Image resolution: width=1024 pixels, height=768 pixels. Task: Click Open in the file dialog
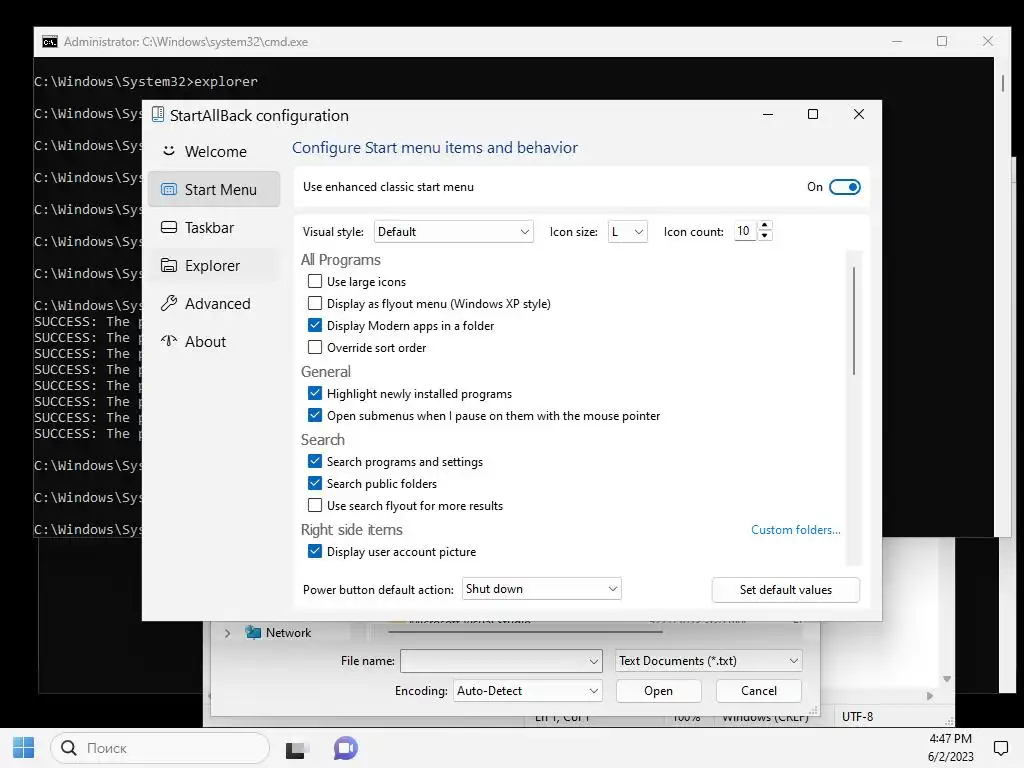658,690
